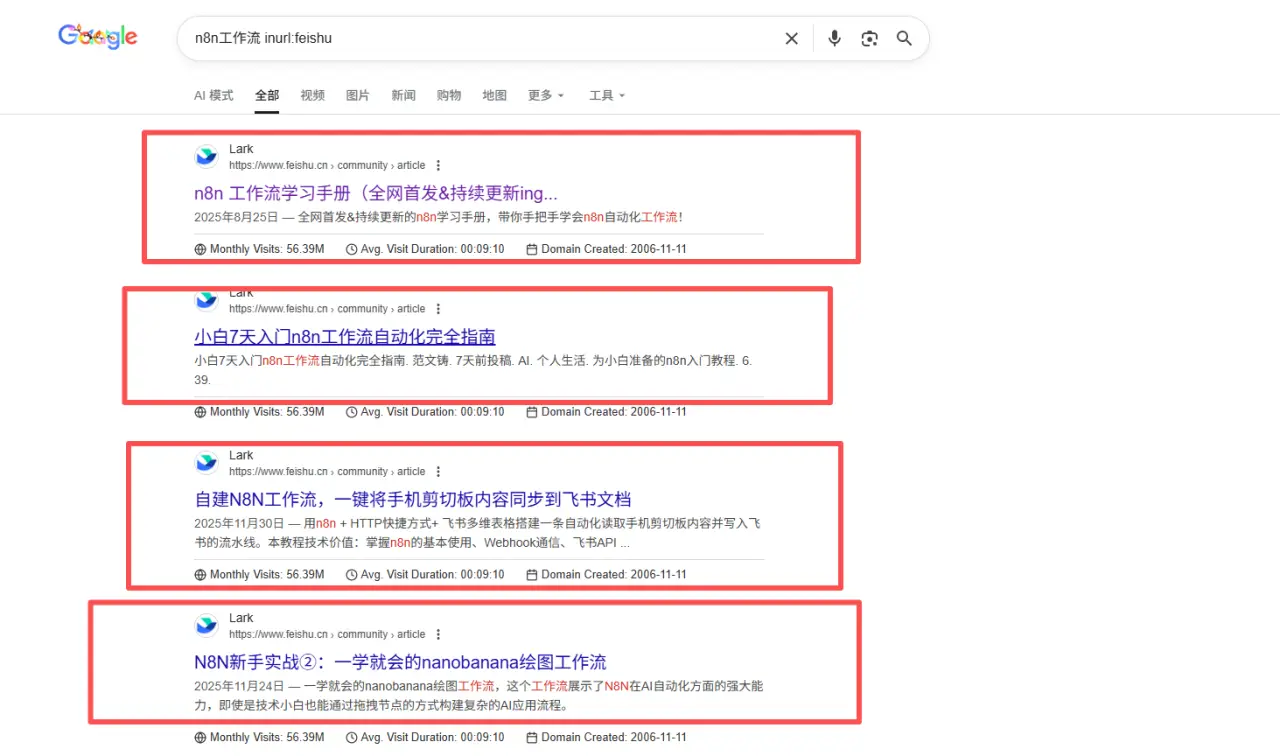
Task: Open the three-dot menu for the n8n 工作流学习手册 result
Action: (x=438, y=166)
